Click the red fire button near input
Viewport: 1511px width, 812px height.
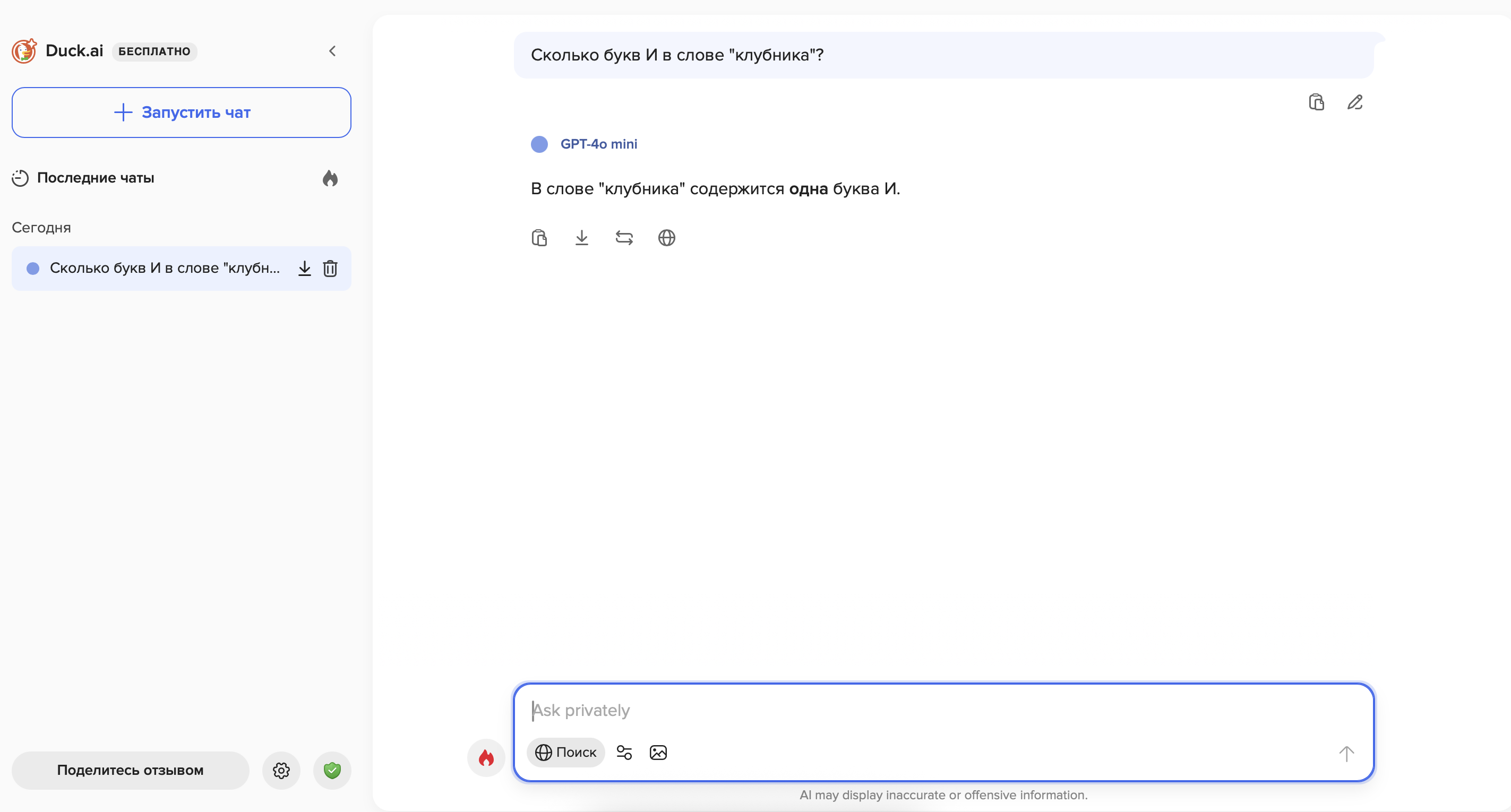point(486,758)
